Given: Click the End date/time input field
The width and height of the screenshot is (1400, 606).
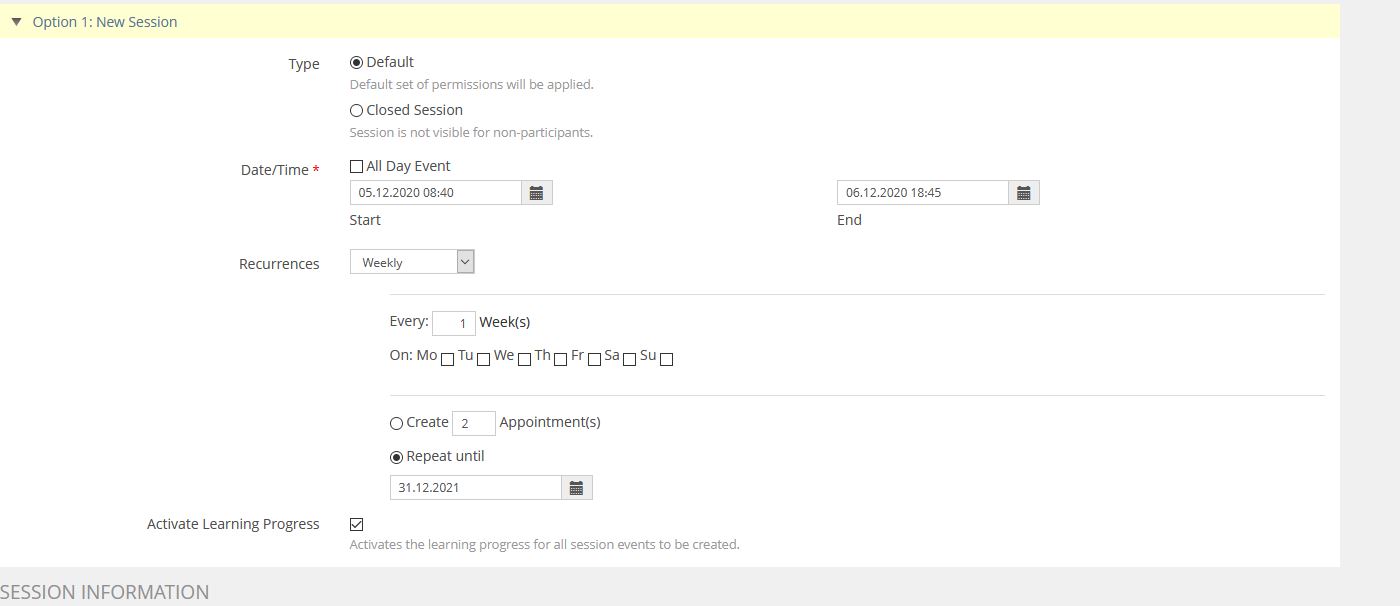Looking at the screenshot, I should (x=922, y=193).
